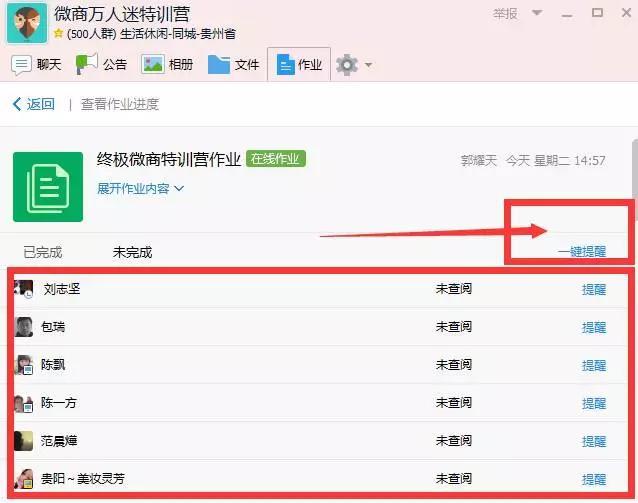Open the 聊天 chat tab

point(36,65)
